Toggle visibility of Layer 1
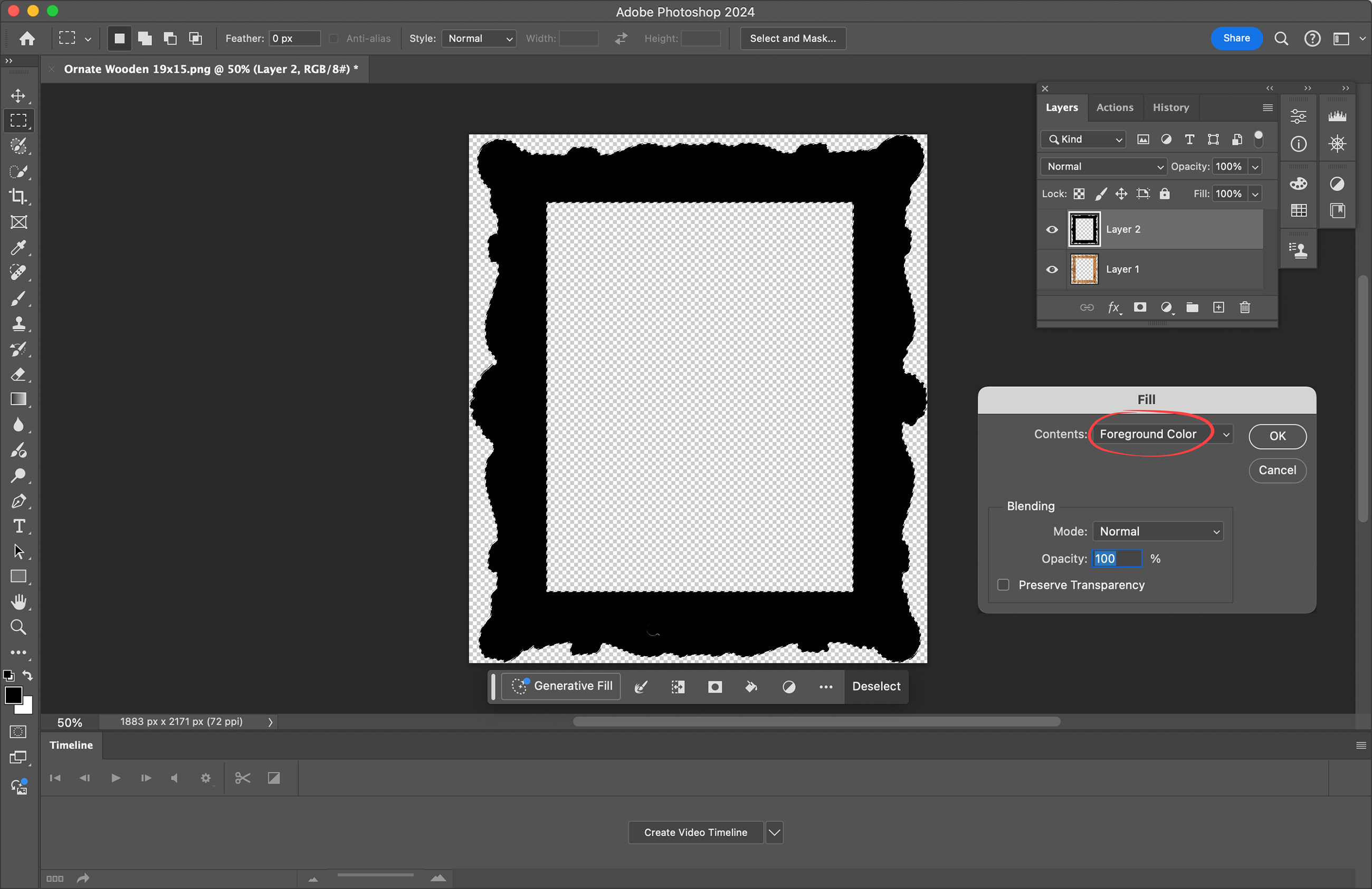This screenshot has width=1372, height=889. [1052, 269]
